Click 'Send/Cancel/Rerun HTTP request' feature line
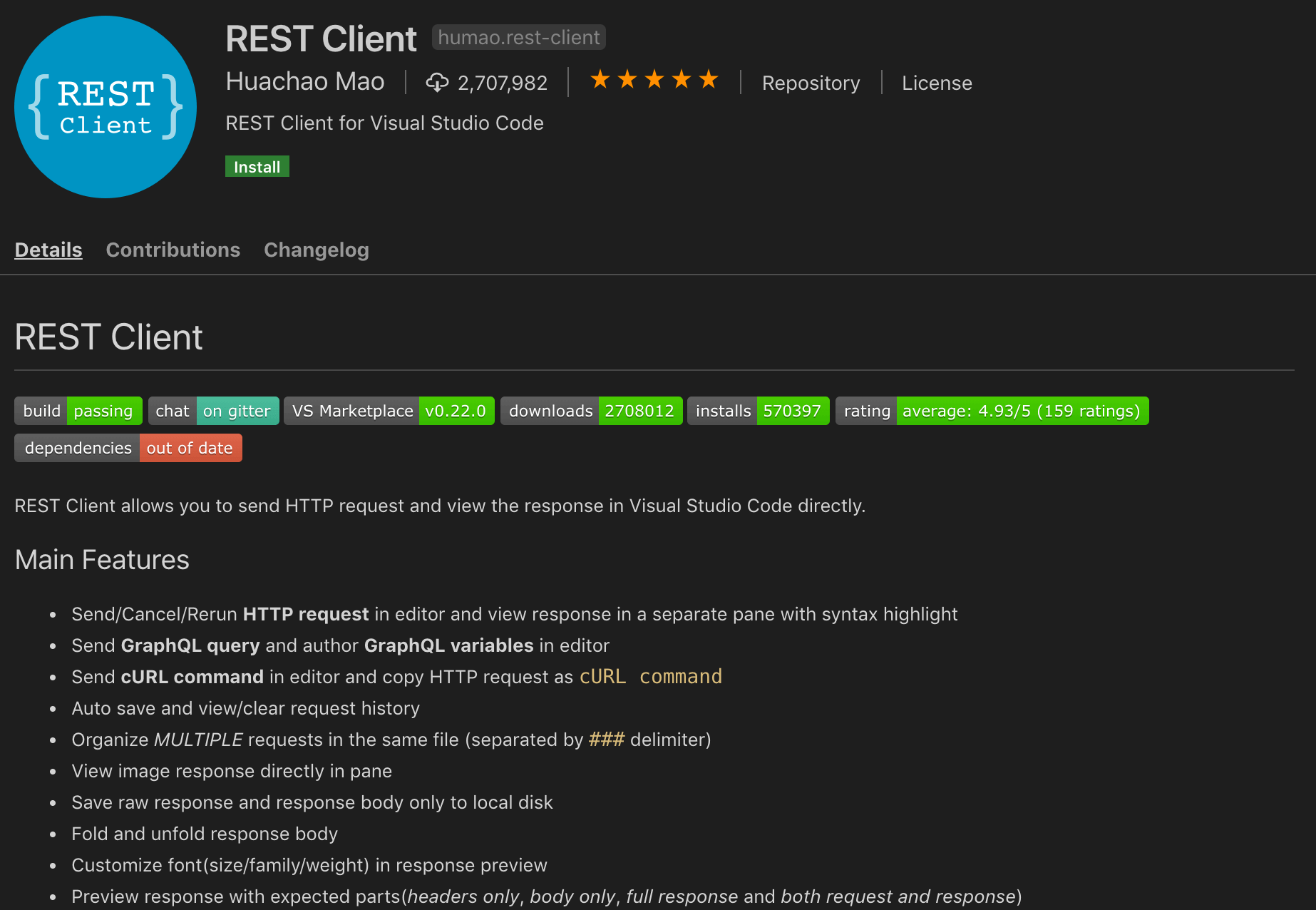The image size is (1316, 910). pyautogui.click(x=515, y=614)
